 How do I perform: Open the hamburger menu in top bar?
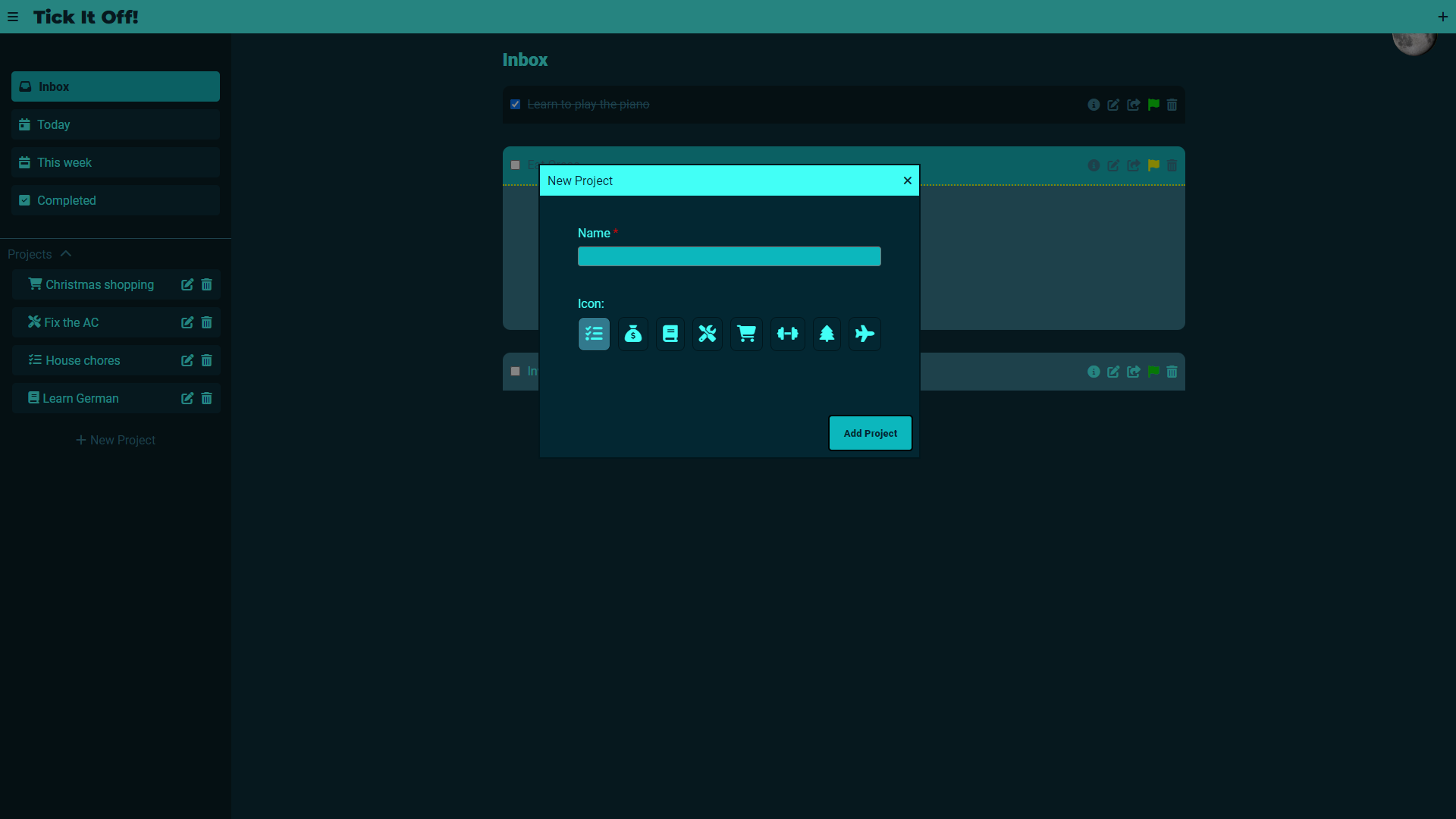13,17
